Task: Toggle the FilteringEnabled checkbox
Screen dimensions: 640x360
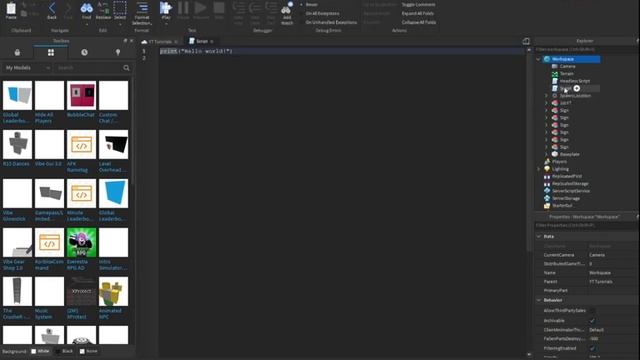Action: coord(592,348)
